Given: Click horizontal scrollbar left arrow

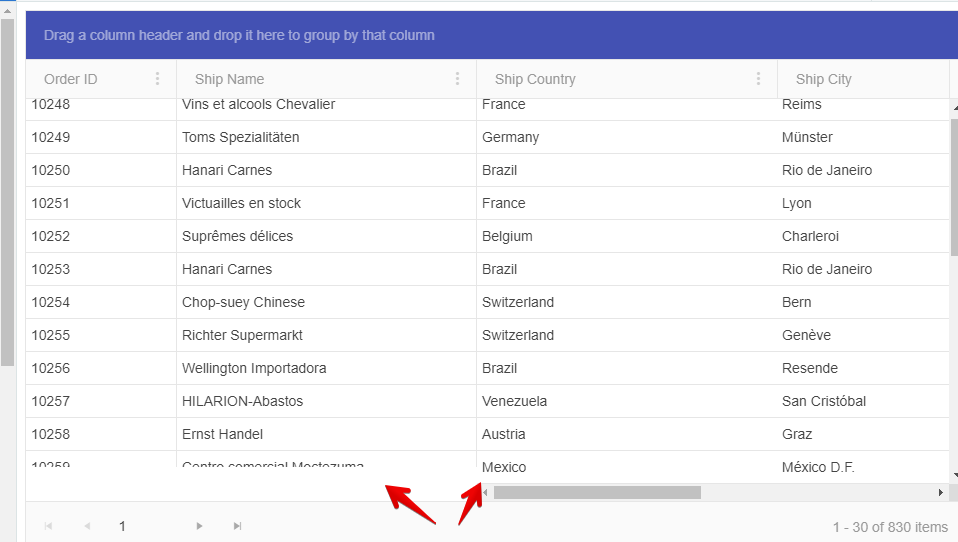Looking at the screenshot, I should point(486,492).
